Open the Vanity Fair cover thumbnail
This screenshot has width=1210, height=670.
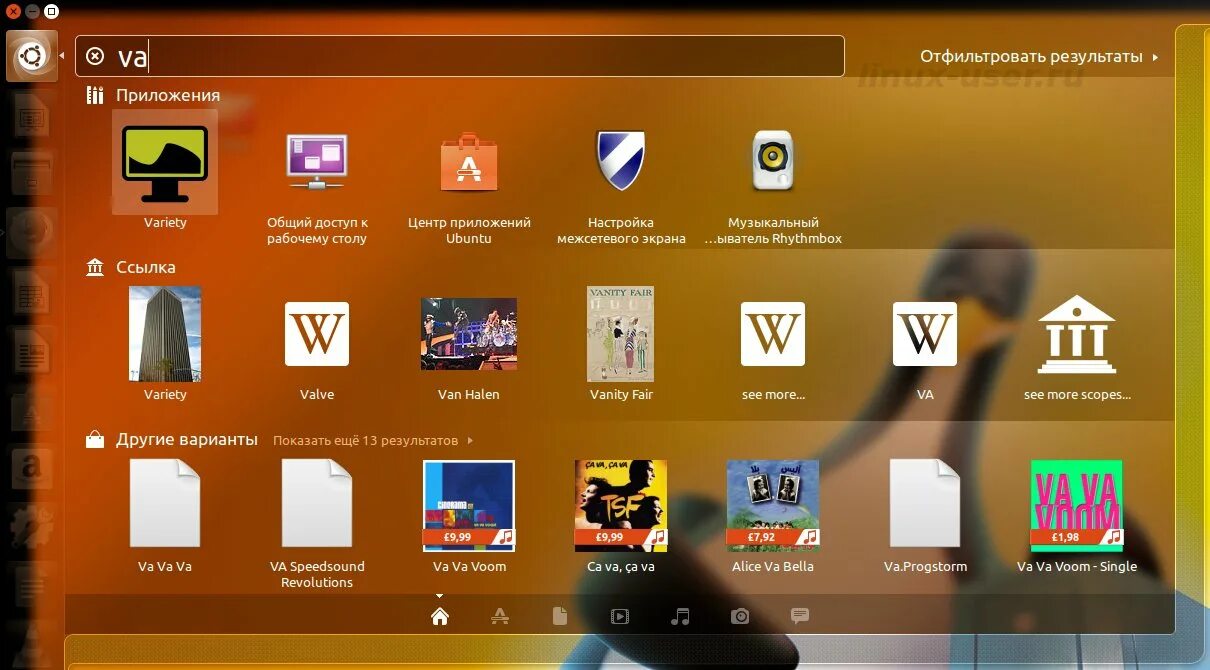(621, 334)
